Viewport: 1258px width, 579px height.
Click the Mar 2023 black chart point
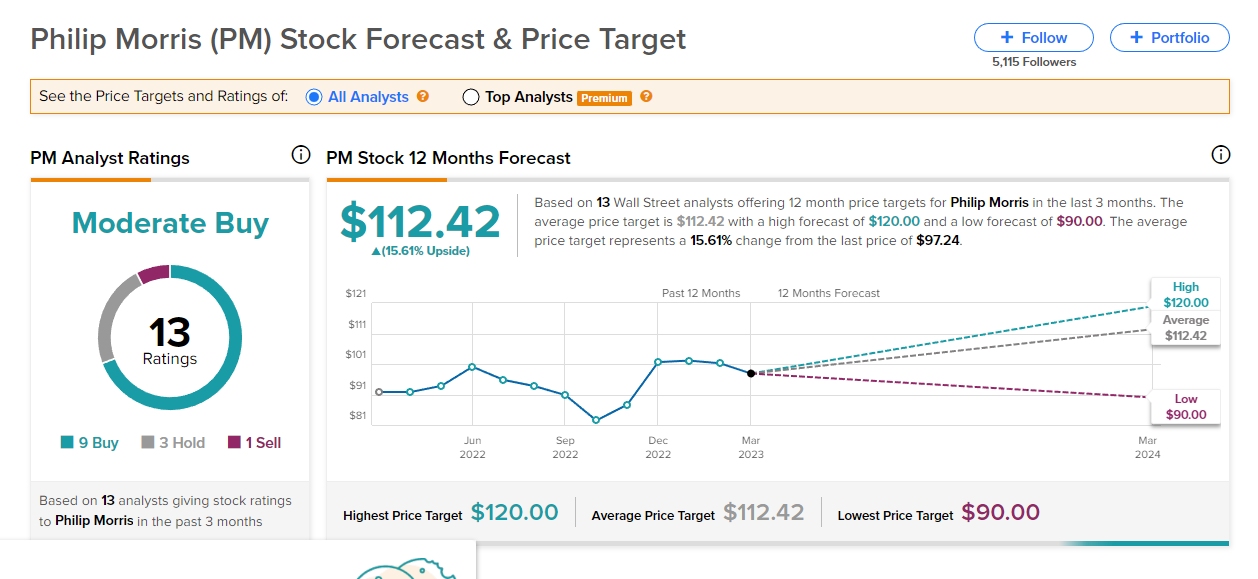click(751, 373)
